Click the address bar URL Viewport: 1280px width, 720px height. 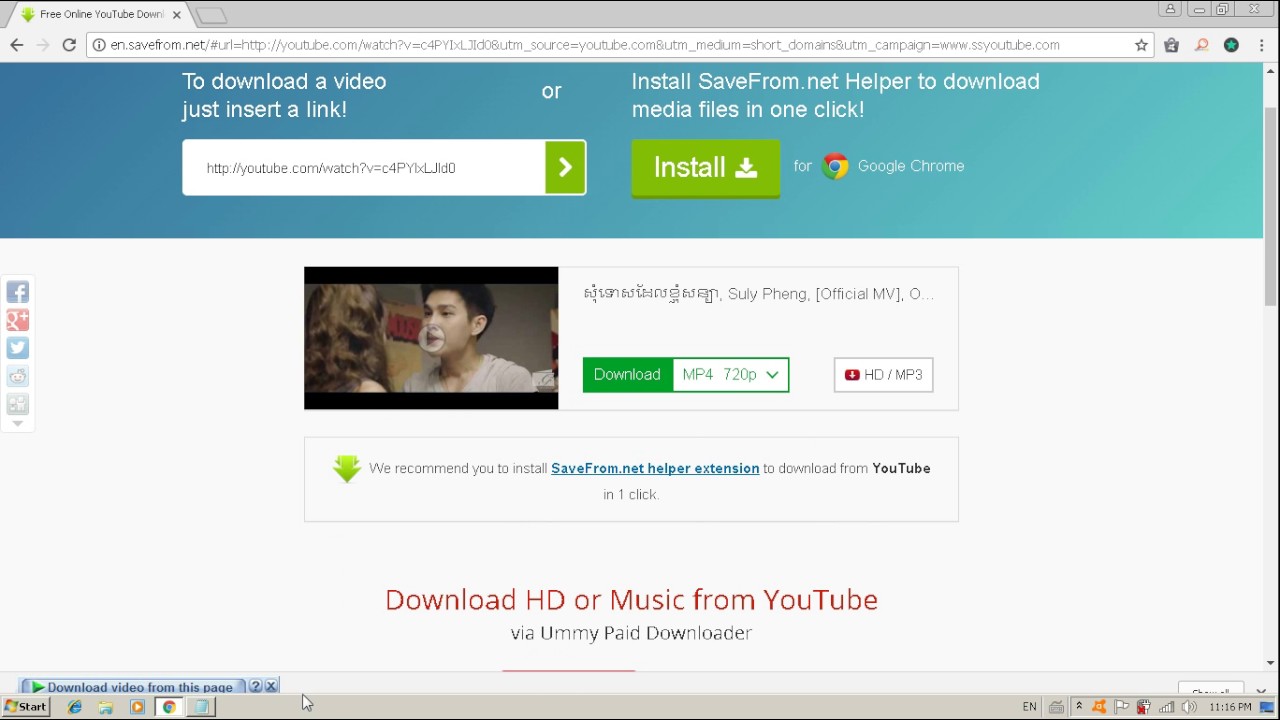(x=585, y=45)
